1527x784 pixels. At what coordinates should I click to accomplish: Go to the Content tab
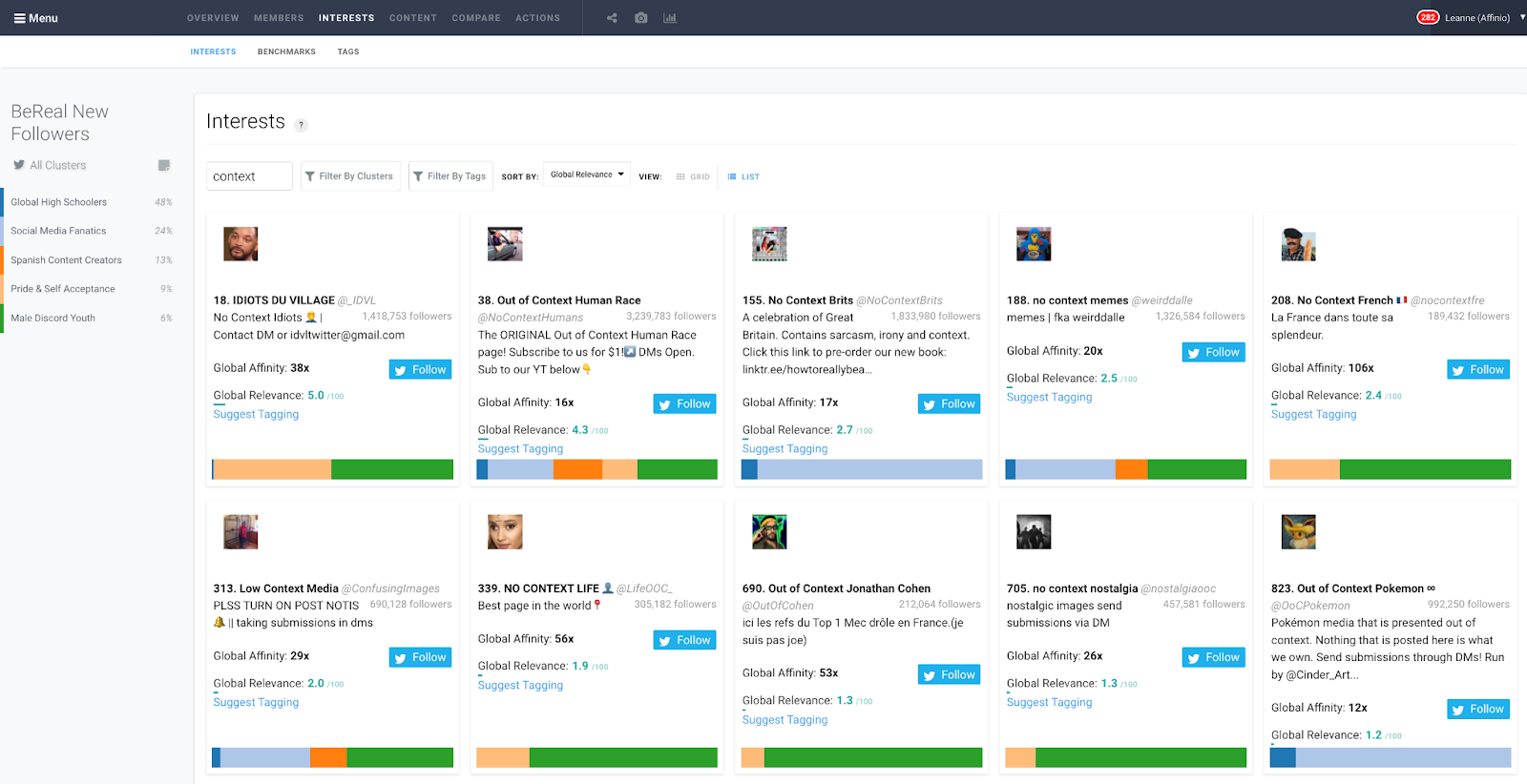(412, 18)
